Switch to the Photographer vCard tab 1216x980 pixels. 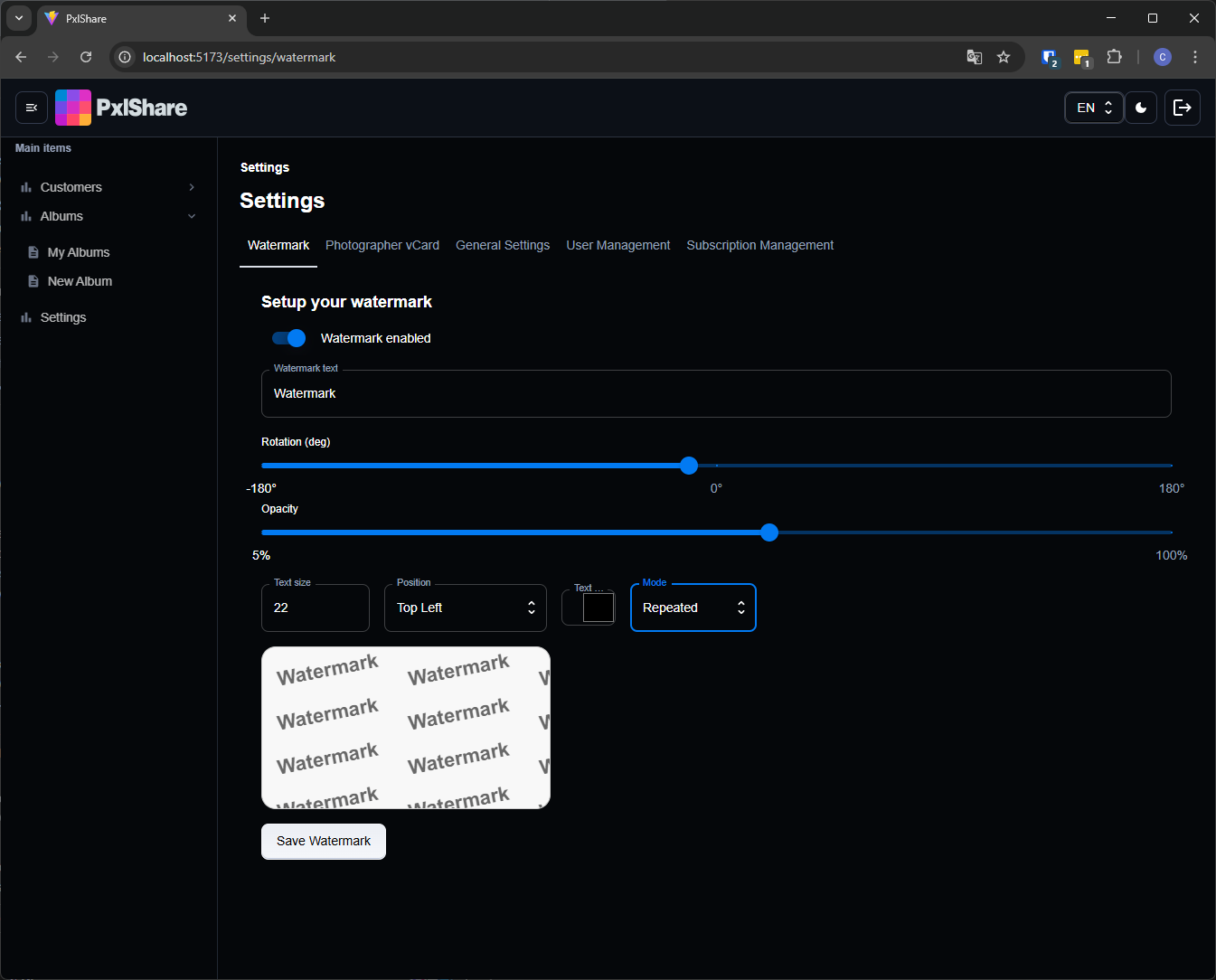[382, 245]
